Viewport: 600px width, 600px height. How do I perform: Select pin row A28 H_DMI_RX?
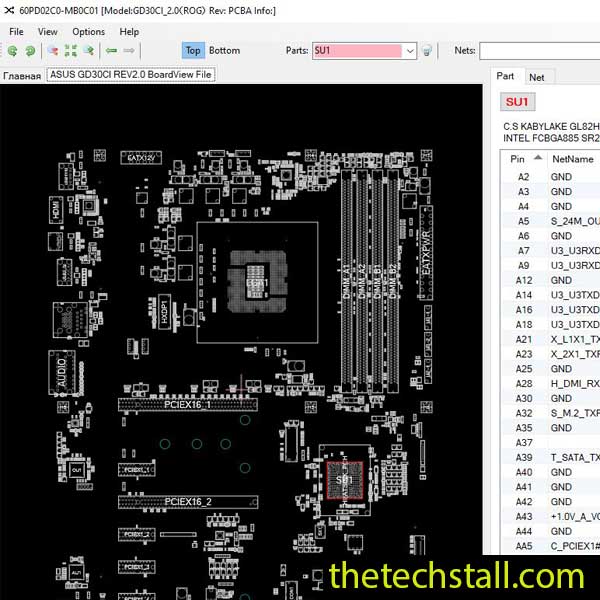(x=550, y=384)
